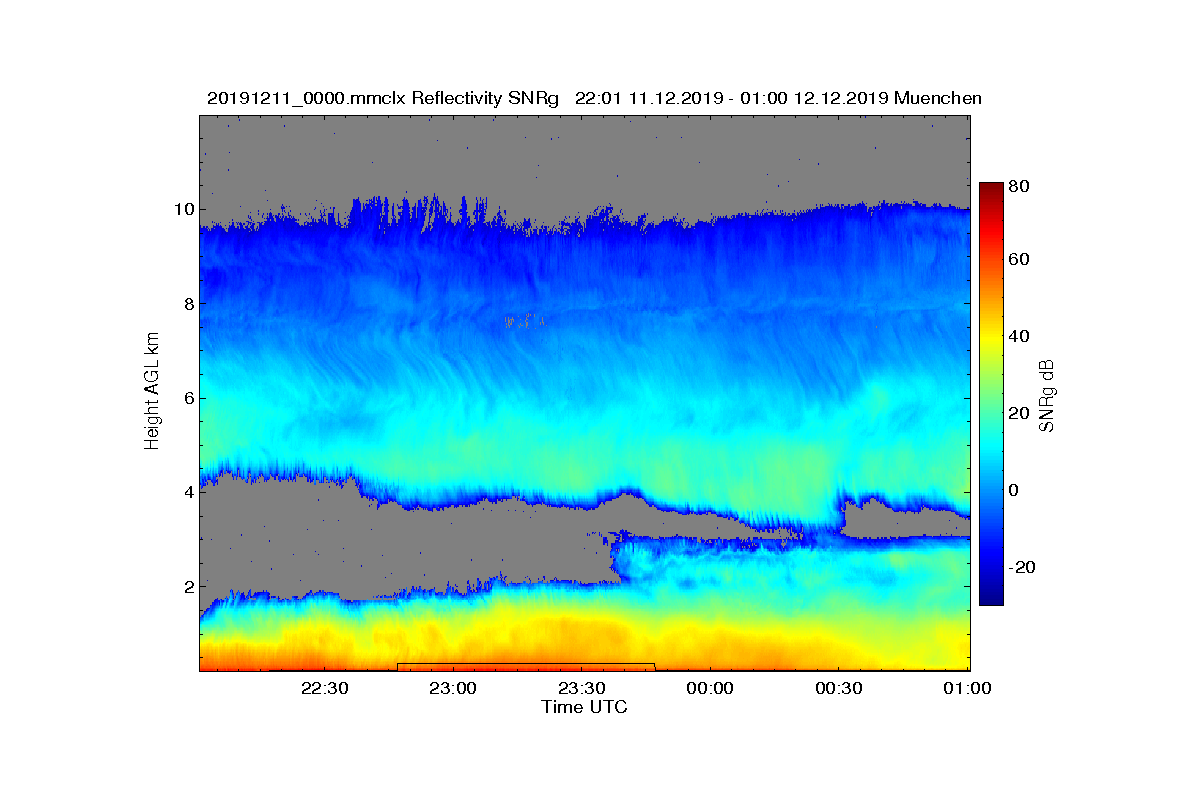This screenshot has height=800, width=1200.
Task: Click the colorbar value 40
Action: (1020, 336)
